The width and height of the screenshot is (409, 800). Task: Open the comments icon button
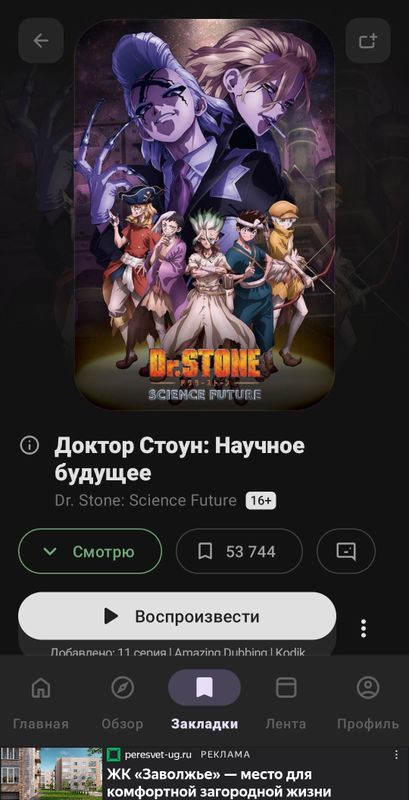[x=346, y=552]
